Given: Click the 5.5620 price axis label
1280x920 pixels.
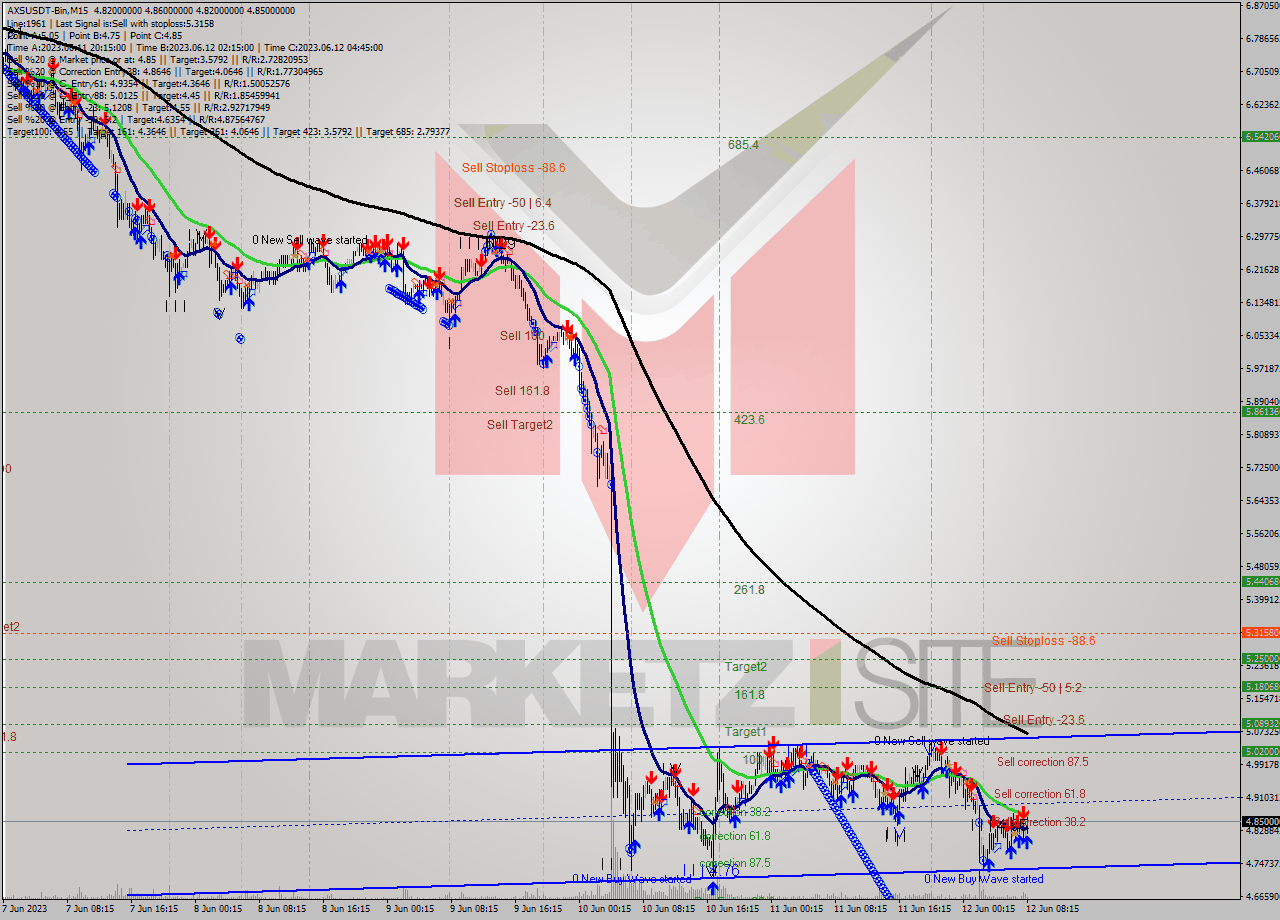Looking at the screenshot, I should 1262,534.
